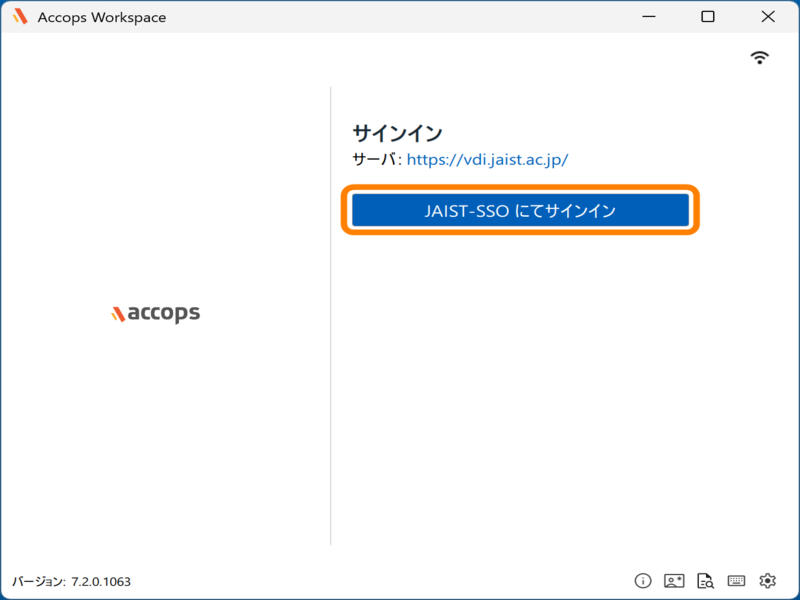Close the Accops Workspace window
Screen dimensions: 800x600
point(768,17)
